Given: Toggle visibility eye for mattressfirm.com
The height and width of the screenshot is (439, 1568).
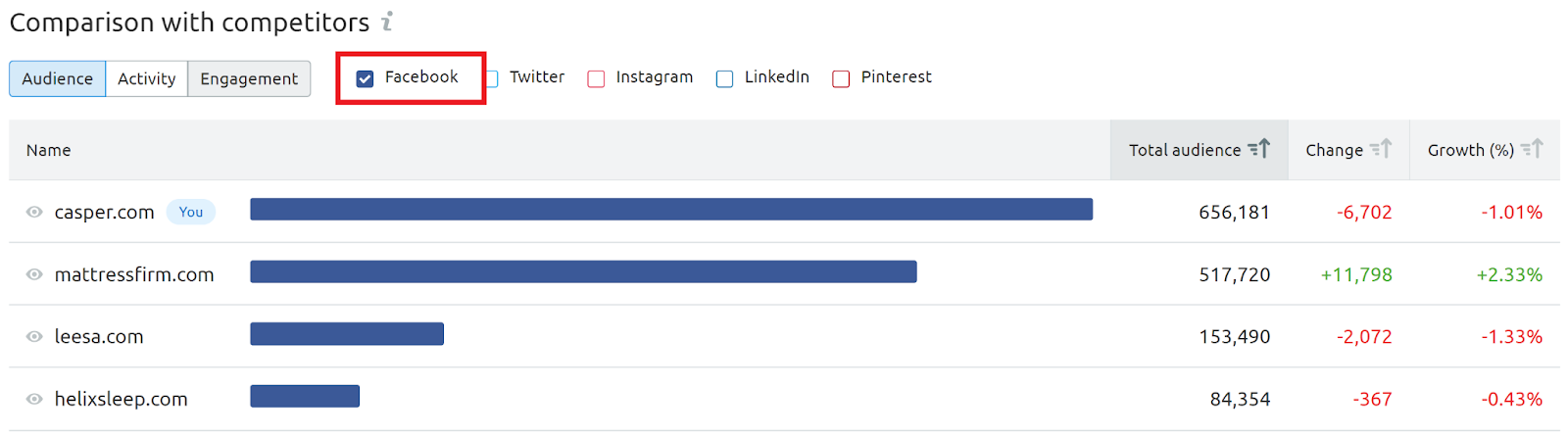Looking at the screenshot, I should [34, 274].
